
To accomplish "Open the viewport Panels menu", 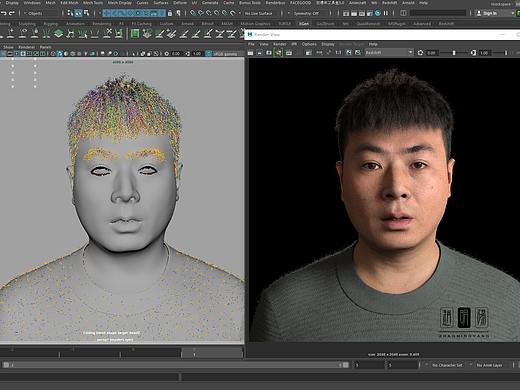I will tap(46, 47).
